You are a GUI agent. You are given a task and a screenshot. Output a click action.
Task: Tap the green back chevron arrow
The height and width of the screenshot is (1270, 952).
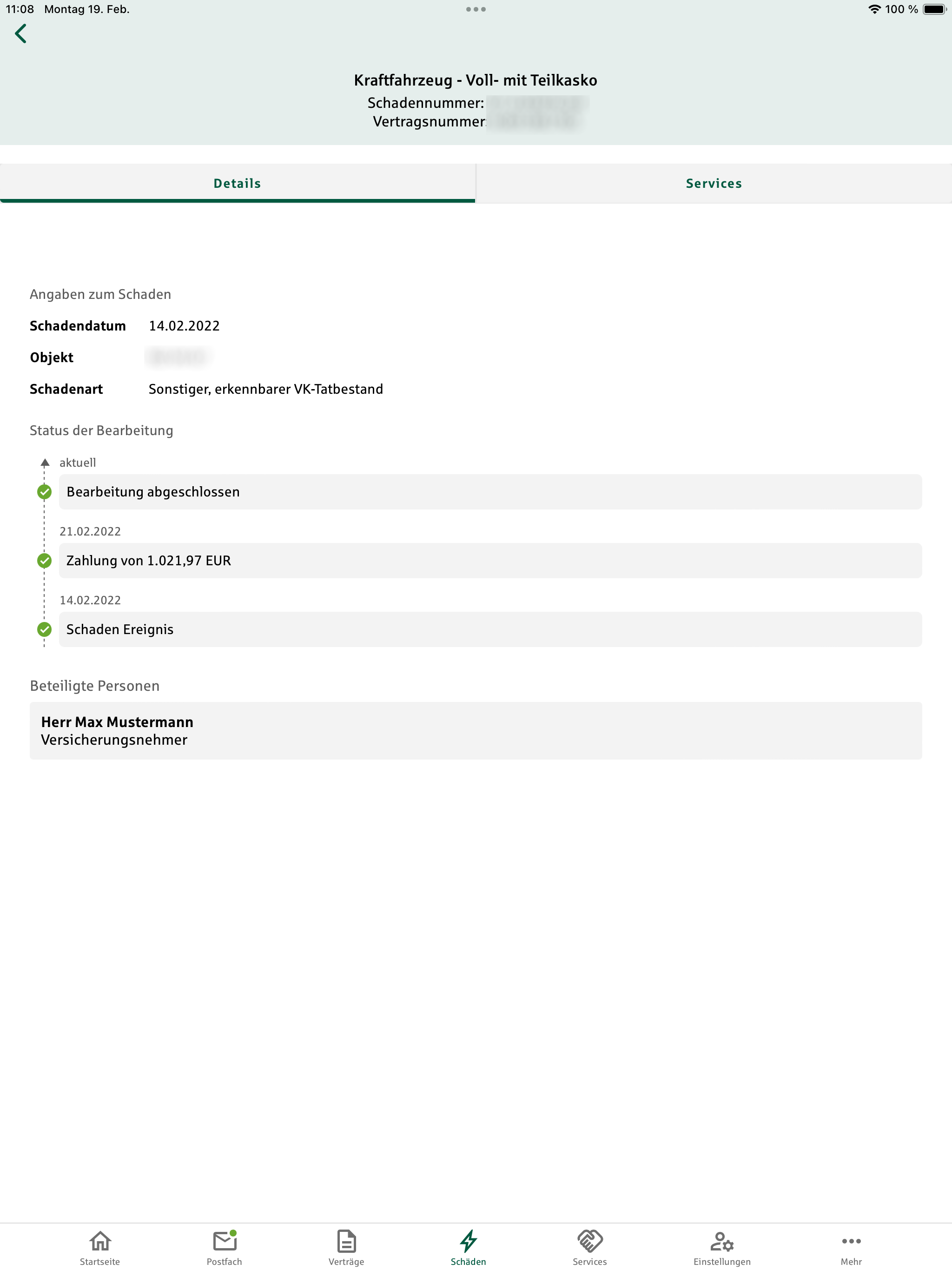(21, 33)
